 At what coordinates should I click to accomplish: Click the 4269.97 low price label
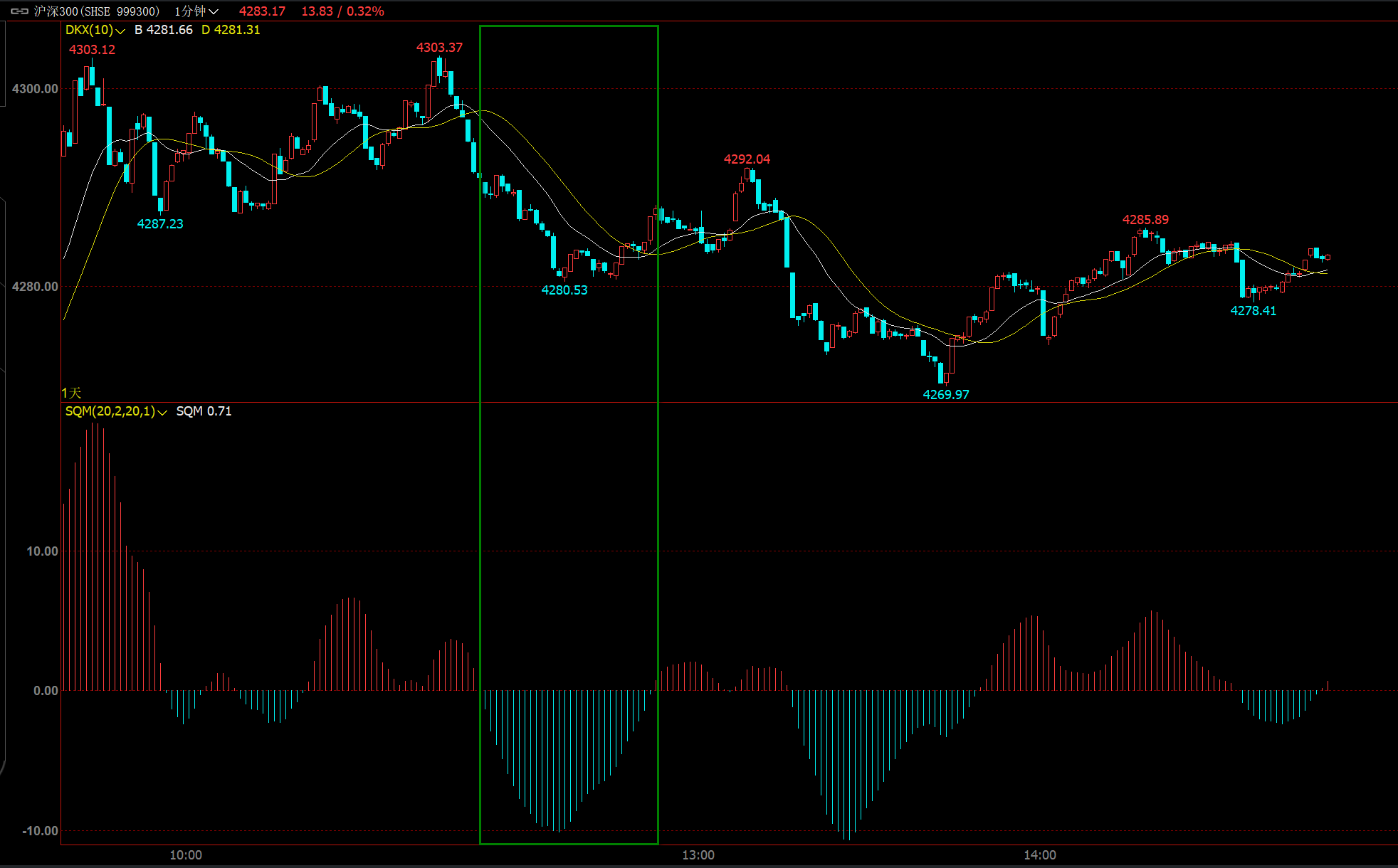(946, 395)
